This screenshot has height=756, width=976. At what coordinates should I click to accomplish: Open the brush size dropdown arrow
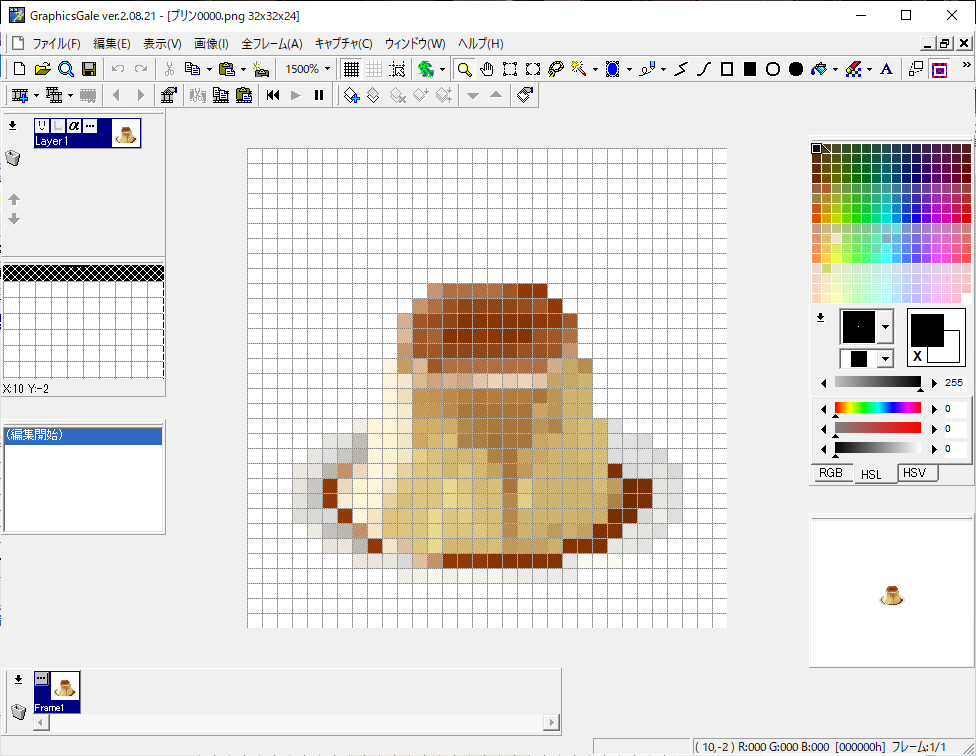coord(885,327)
